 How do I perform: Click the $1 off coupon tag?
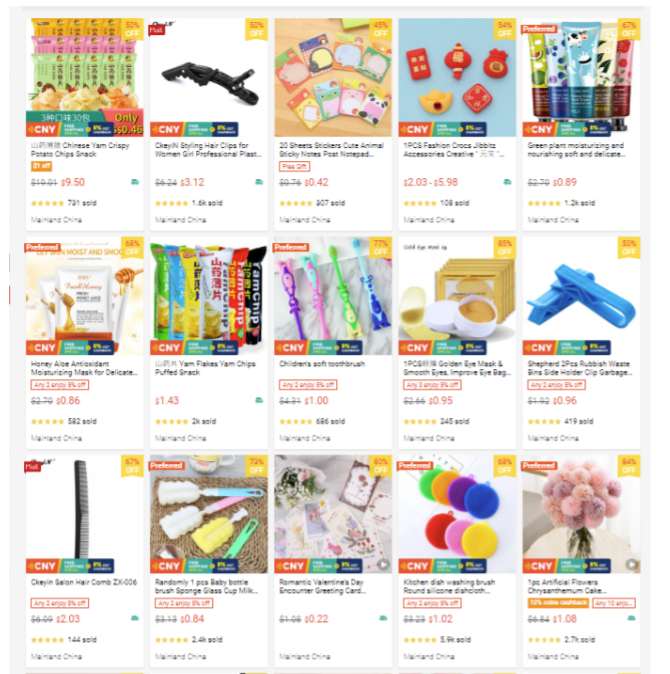point(41,166)
